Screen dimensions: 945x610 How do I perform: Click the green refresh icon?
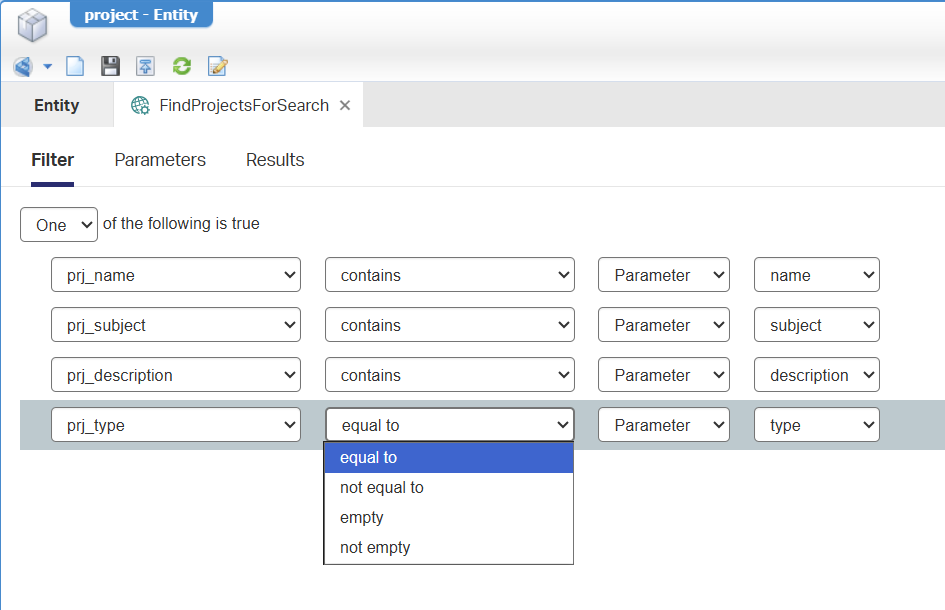[x=181, y=67]
